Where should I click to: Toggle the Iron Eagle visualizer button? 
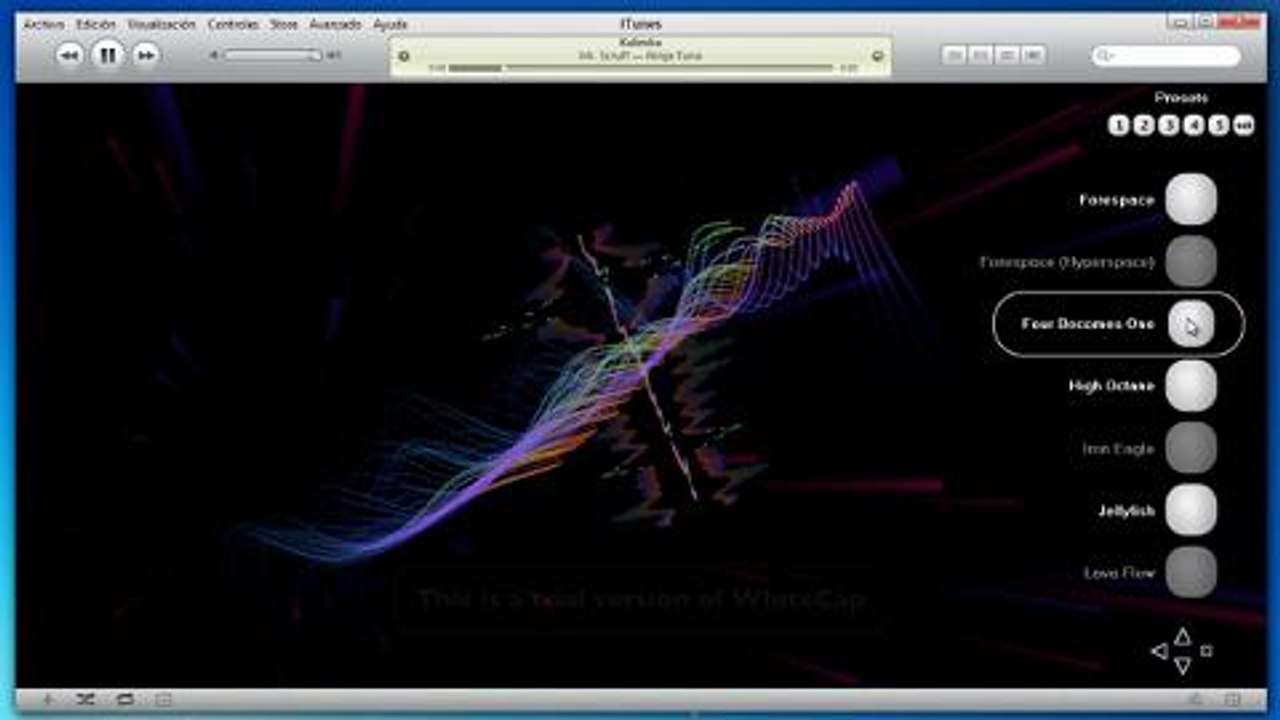(x=1191, y=448)
